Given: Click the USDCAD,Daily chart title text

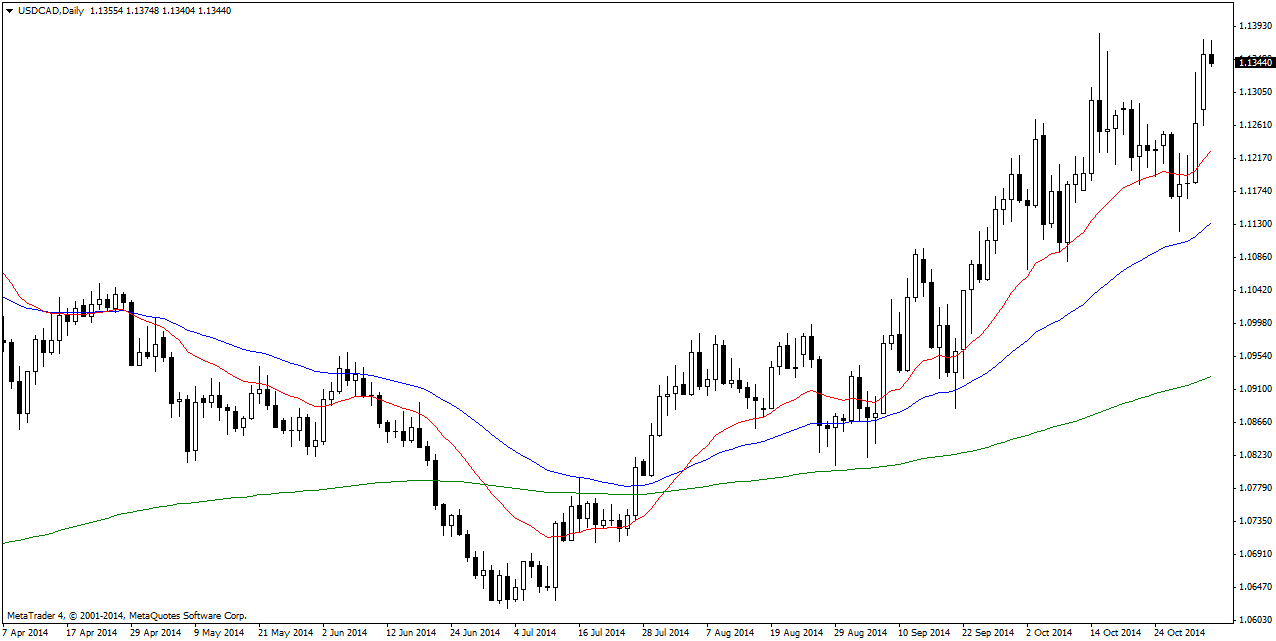Looking at the screenshot, I should 51,10.
